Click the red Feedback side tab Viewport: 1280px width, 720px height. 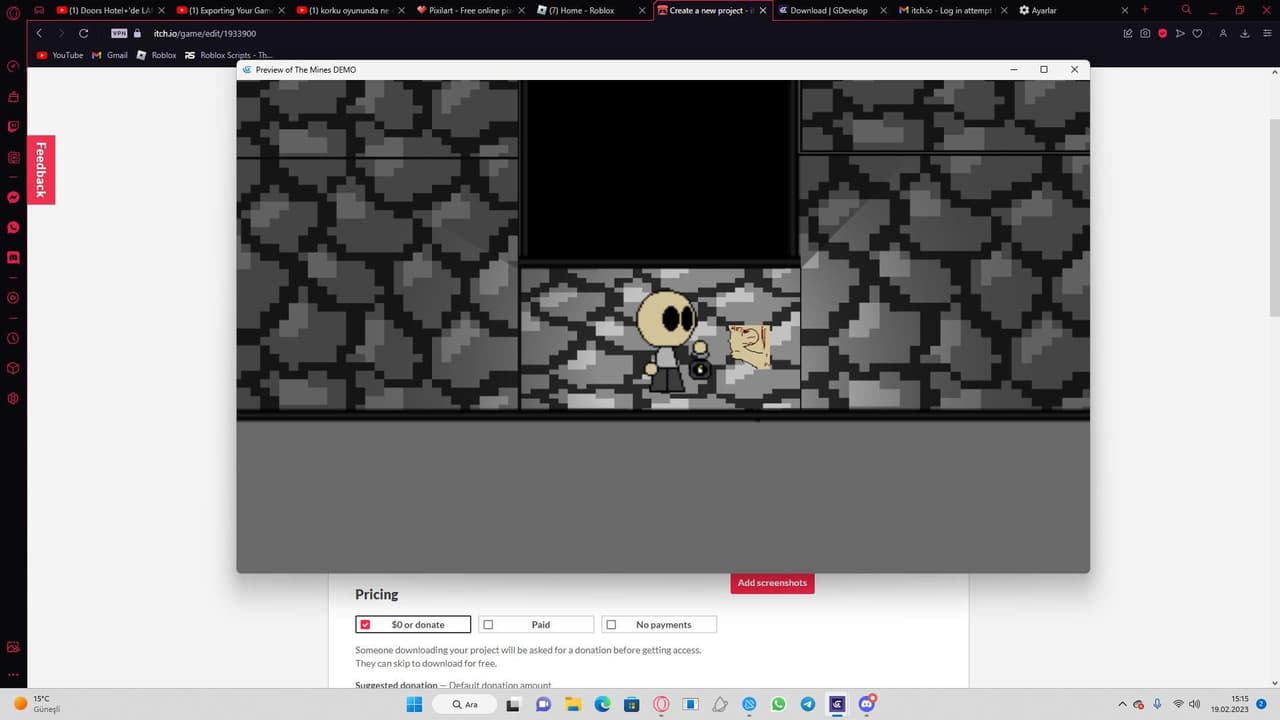click(x=41, y=170)
